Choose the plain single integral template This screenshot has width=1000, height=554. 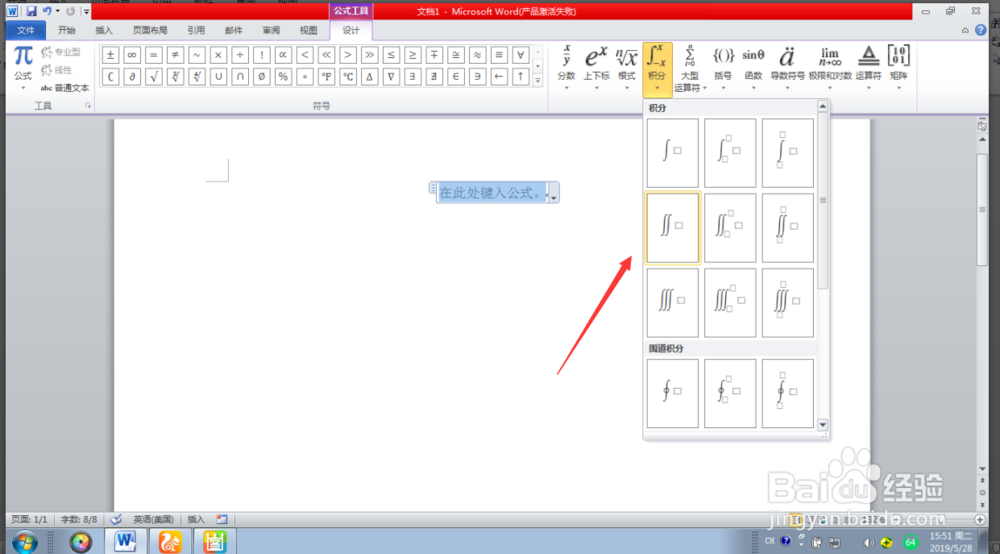click(x=672, y=152)
